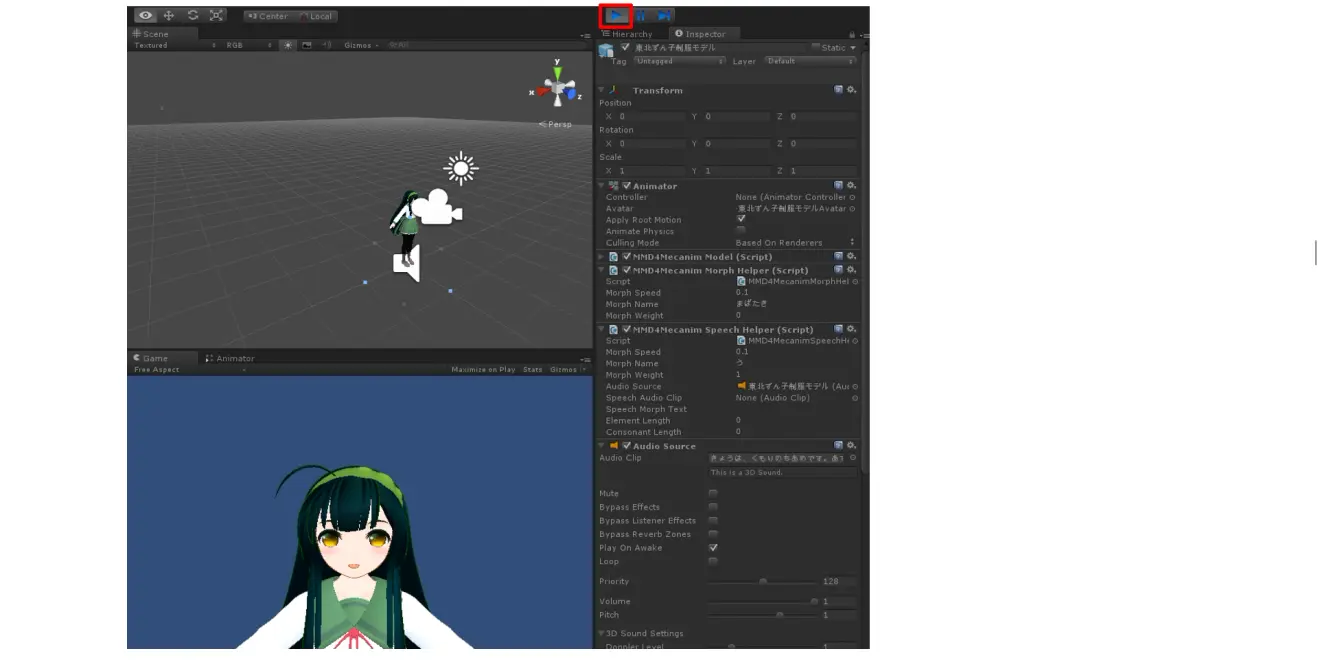Open Transform component settings gear

[852, 90]
